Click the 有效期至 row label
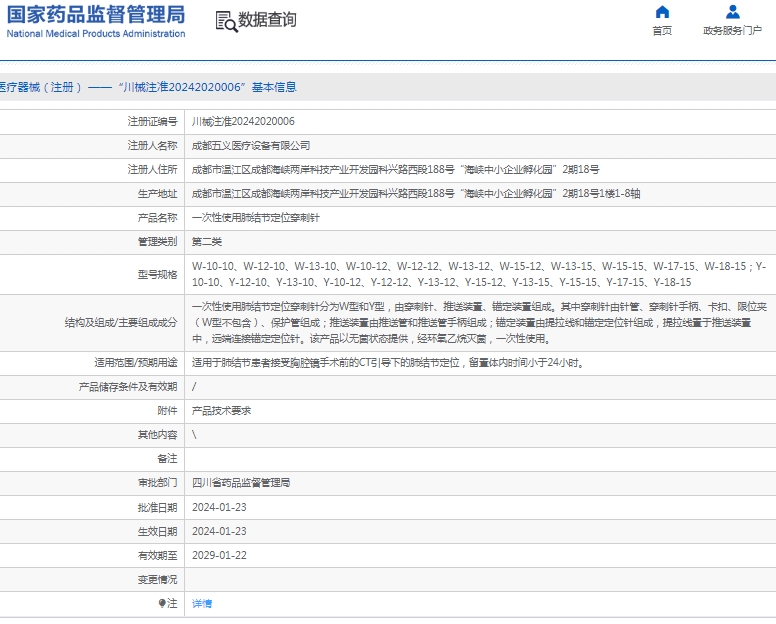This screenshot has width=776, height=624. click(157, 555)
